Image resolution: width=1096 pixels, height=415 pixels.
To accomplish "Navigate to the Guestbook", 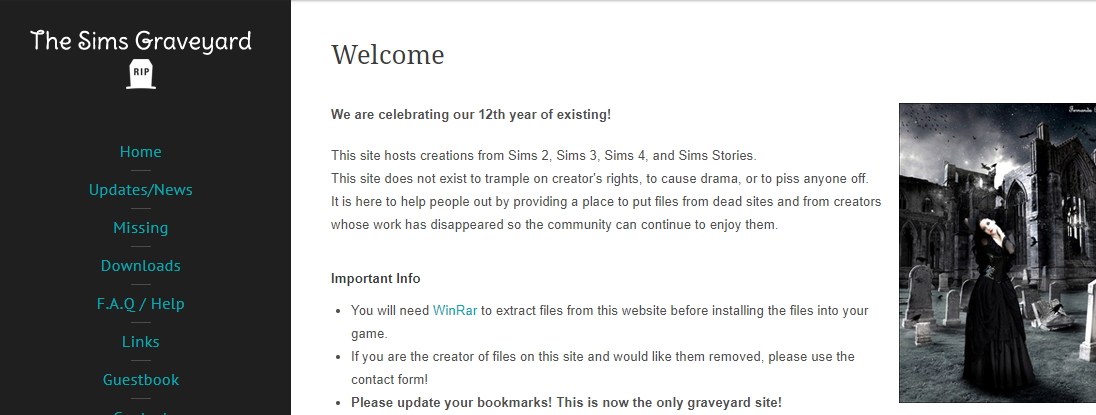I will (140, 380).
